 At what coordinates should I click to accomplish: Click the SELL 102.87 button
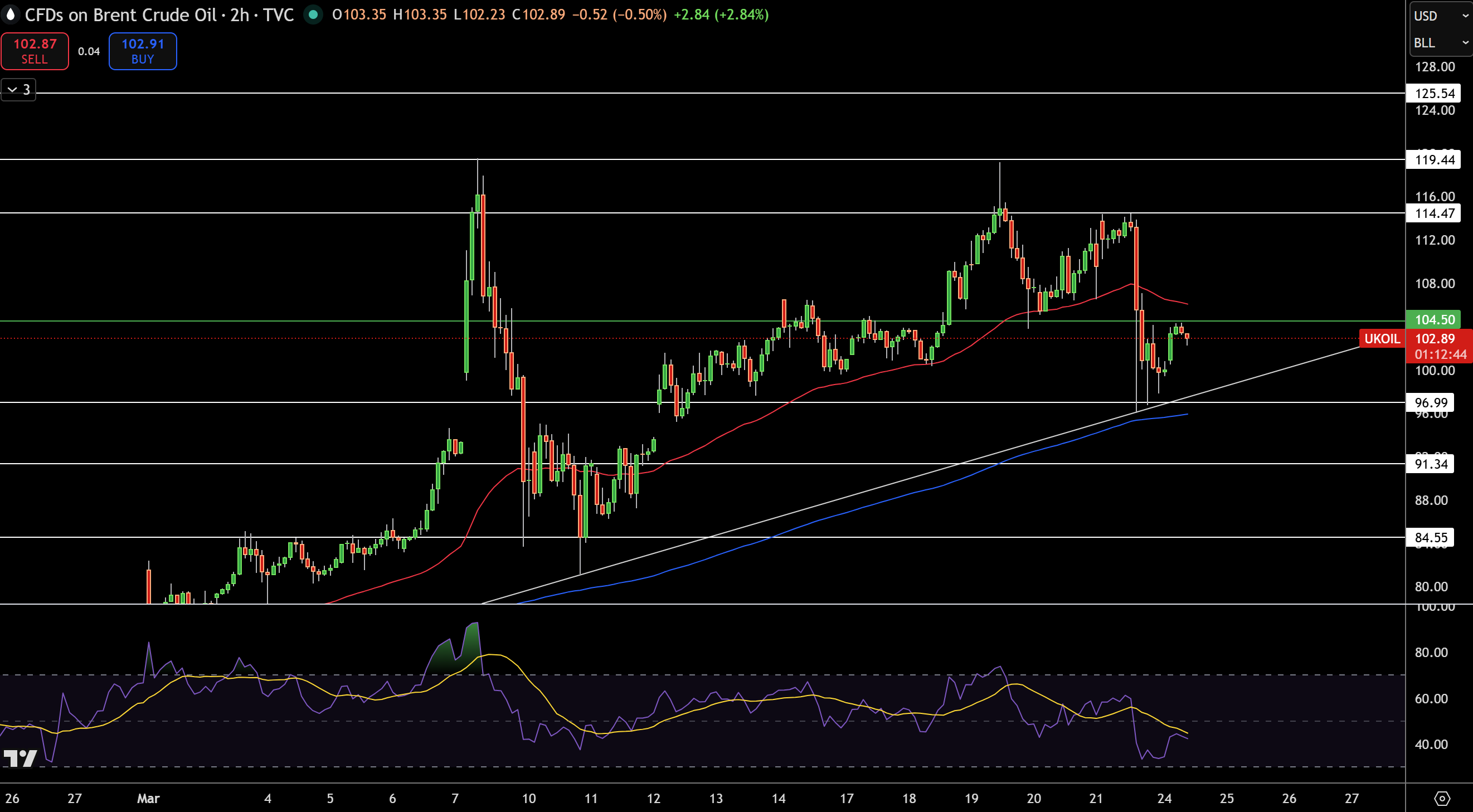tap(35, 51)
